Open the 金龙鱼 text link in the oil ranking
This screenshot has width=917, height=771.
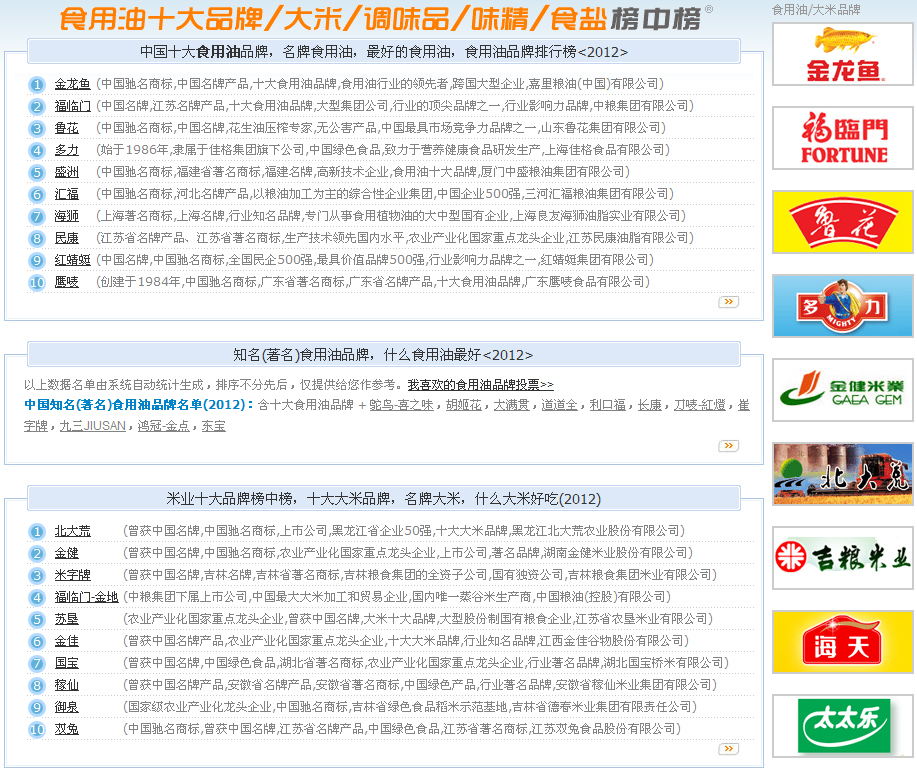(73, 84)
